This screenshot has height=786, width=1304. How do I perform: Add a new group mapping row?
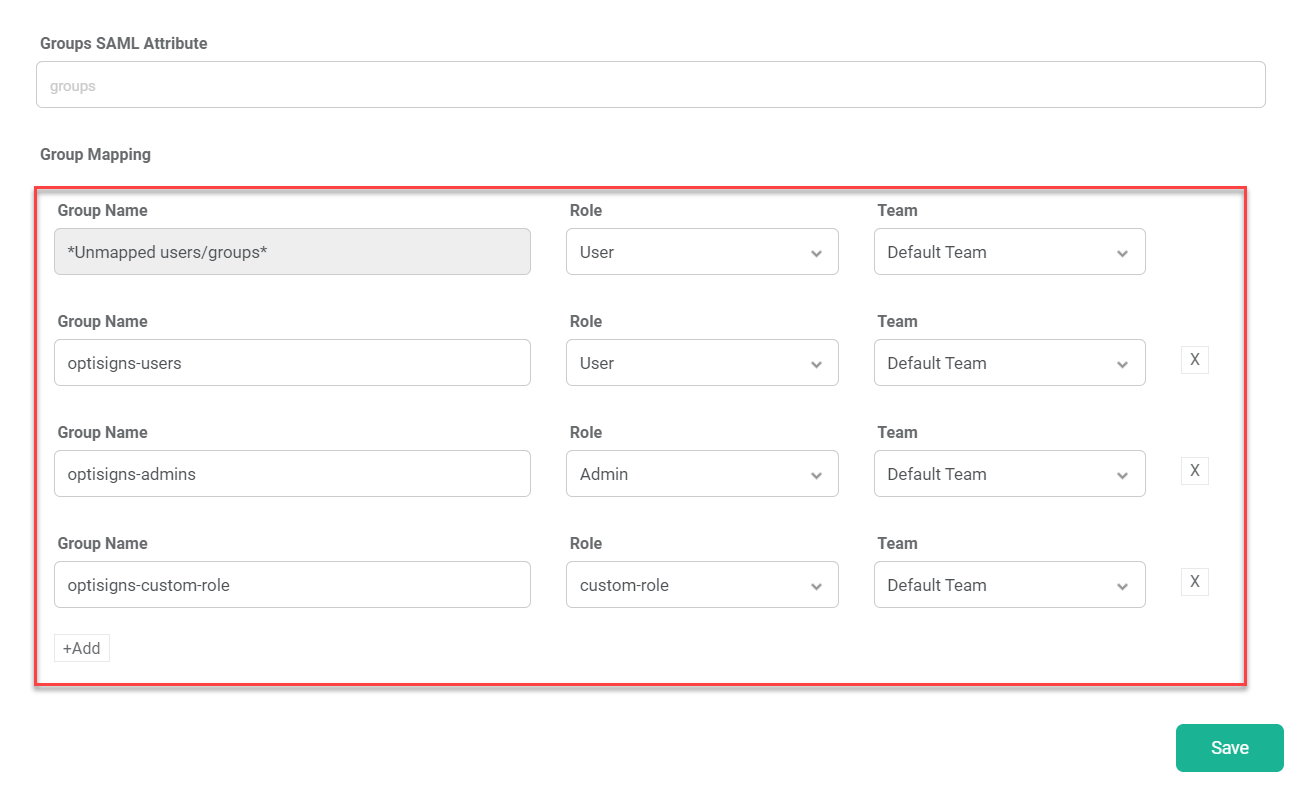click(82, 648)
